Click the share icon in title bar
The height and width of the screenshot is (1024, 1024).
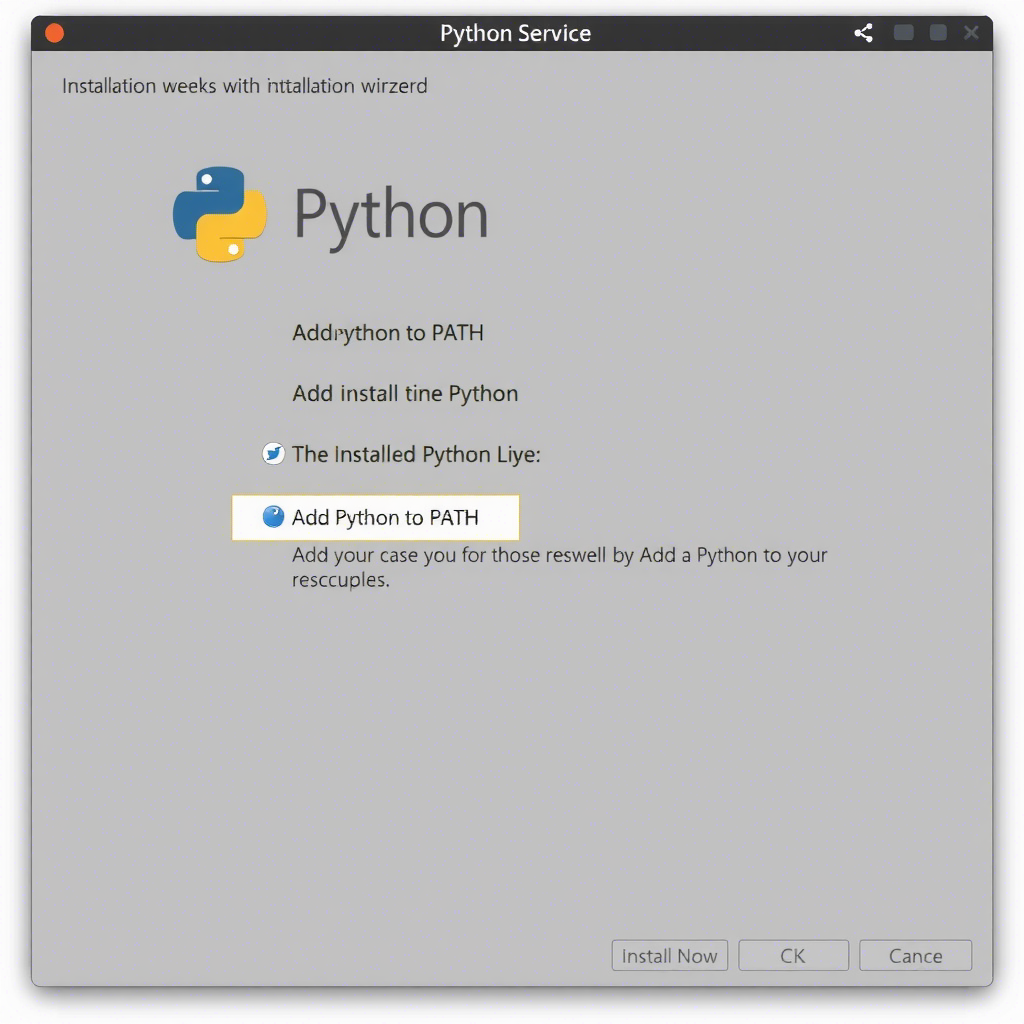(x=863, y=33)
